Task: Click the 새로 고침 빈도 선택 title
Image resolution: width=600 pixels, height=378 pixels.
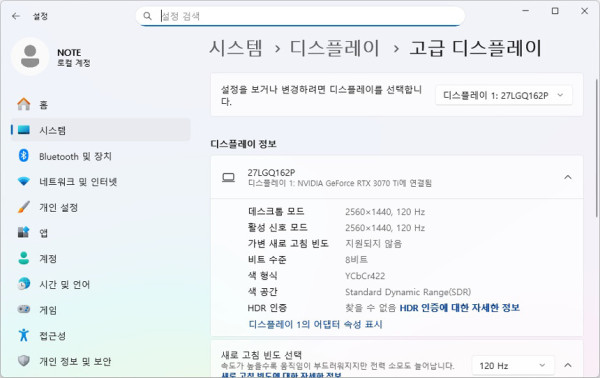Action: pos(262,355)
